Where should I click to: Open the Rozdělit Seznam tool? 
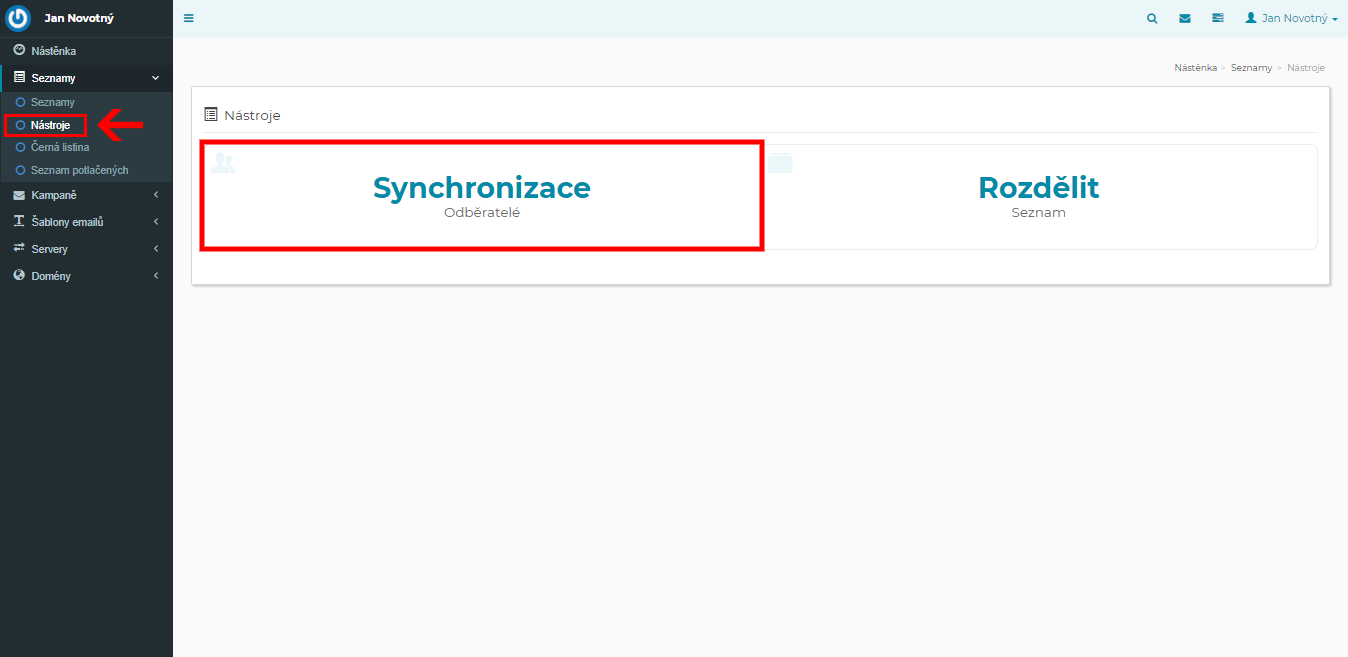1038,196
